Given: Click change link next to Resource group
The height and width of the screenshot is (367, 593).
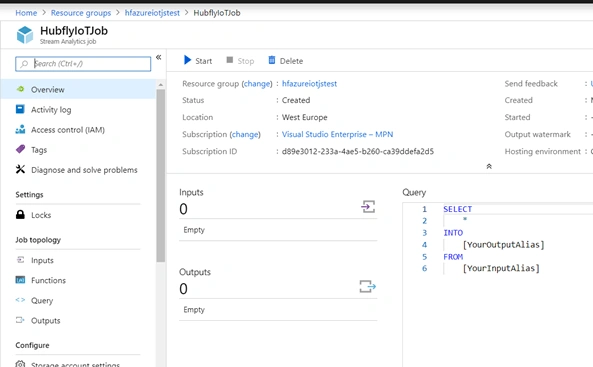Looking at the screenshot, I should tap(257, 84).
